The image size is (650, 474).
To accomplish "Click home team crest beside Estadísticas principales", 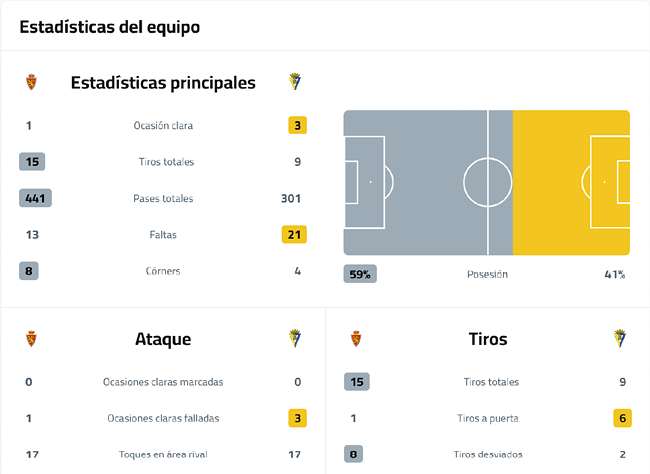I will (x=31, y=82).
